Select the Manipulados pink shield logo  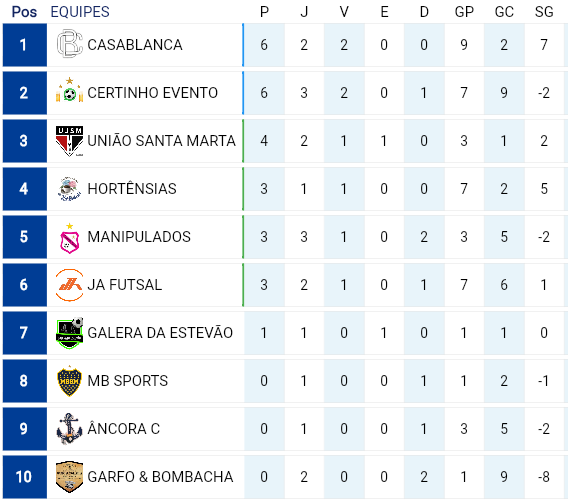point(70,238)
